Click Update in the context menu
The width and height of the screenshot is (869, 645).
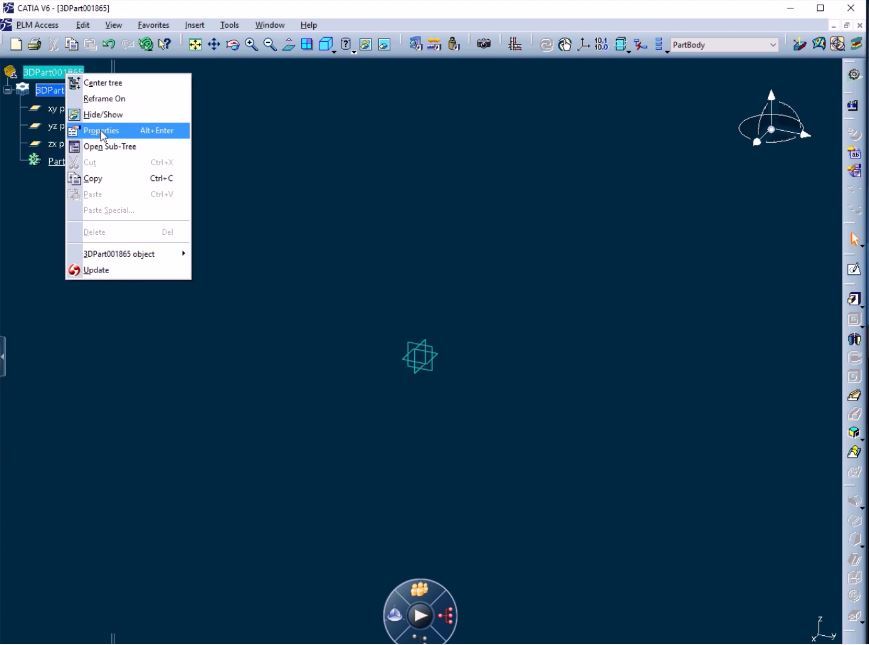click(96, 270)
